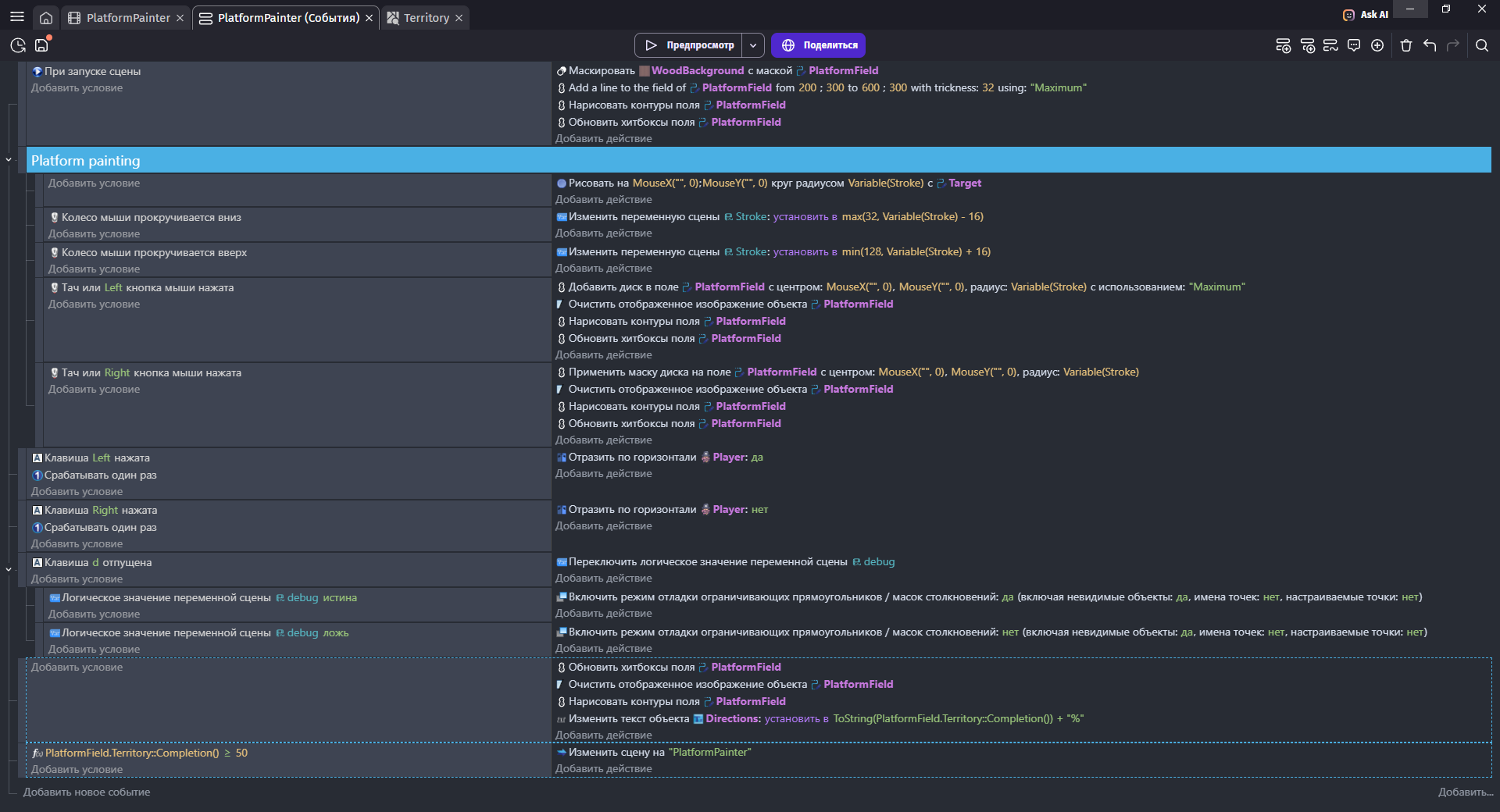Switch to the PlatformPainter scene tab
Image resolution: width=1500 pixels, height=812 pixels.
click(x=128, y=17)
